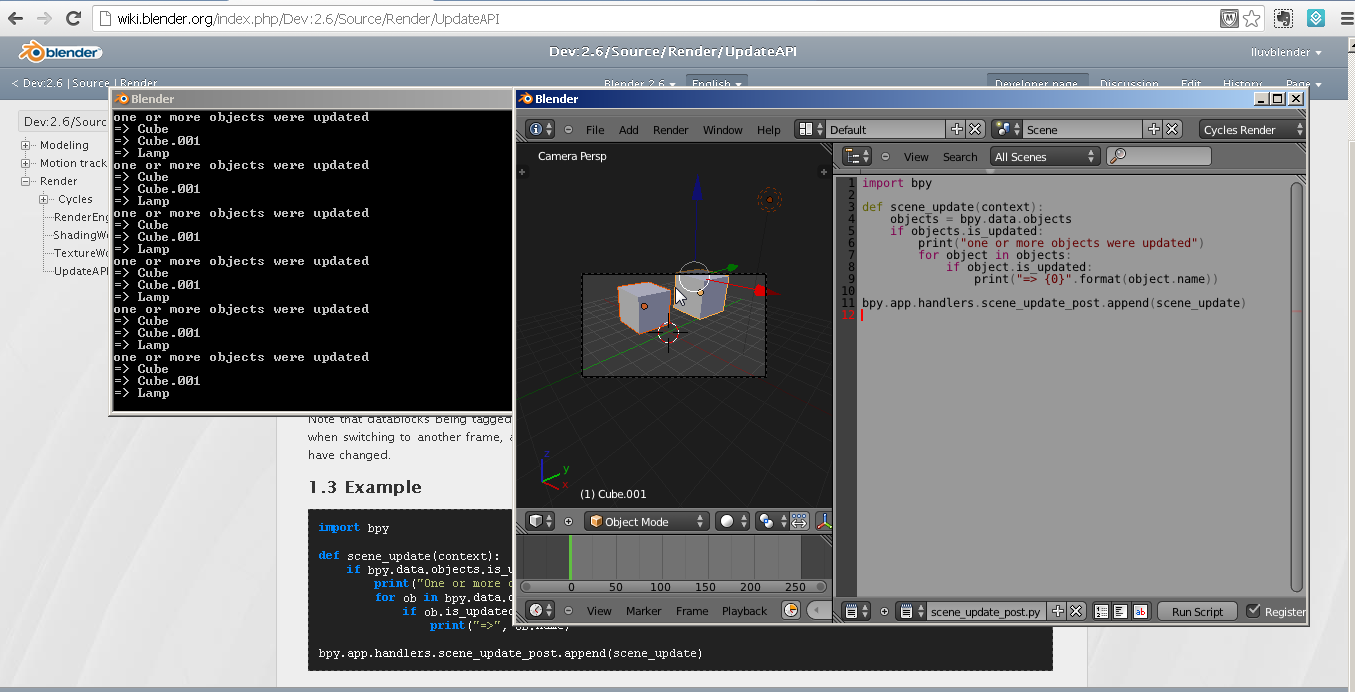Viewport: 1355px width, 692px height.
Task: Click the Outliner search magnifier field
Action: click(1159, 156)
